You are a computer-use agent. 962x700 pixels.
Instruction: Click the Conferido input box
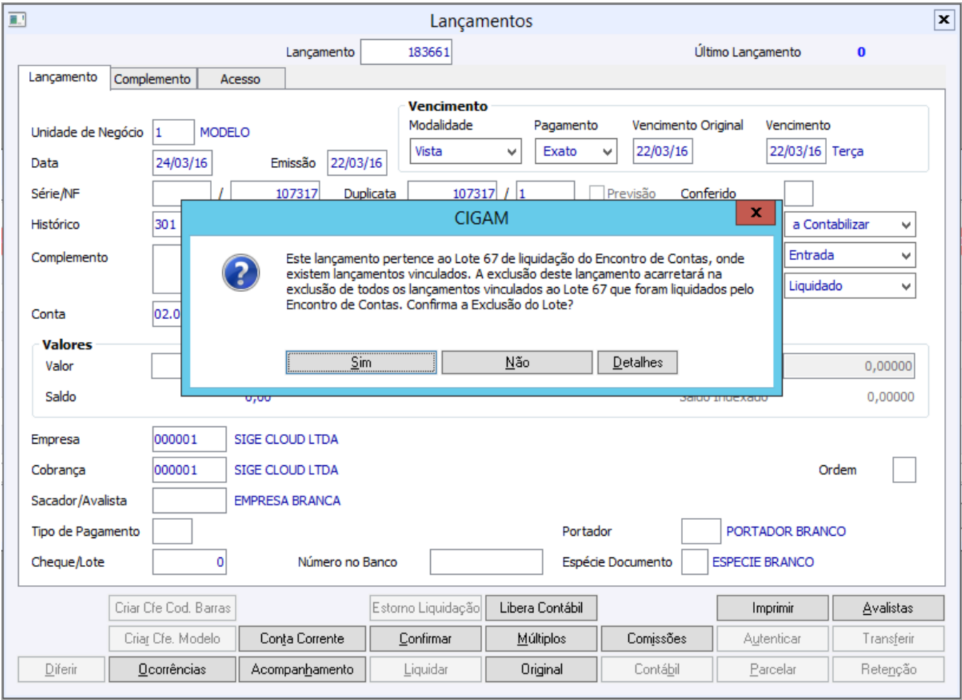799,194
